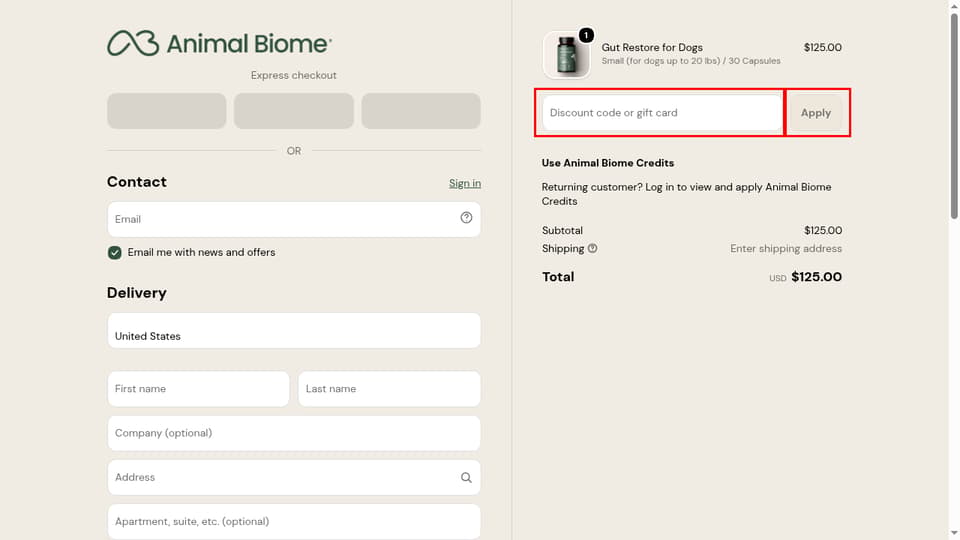Click the scrollbar down arrow
This screenshot has height=540, width=960.
pyautogui.click(x=954, y=534)
